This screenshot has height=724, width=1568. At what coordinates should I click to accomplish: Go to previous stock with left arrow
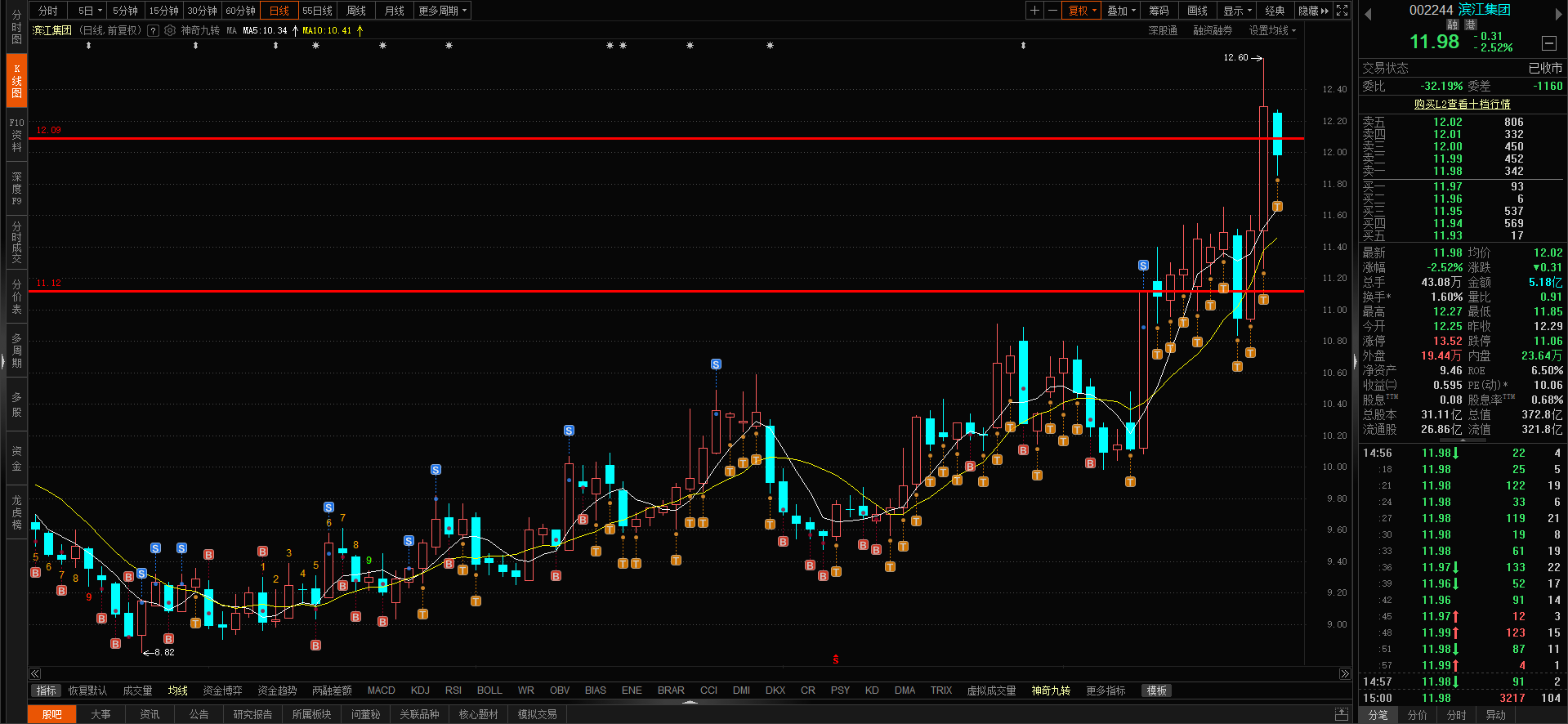(1368, 14)
